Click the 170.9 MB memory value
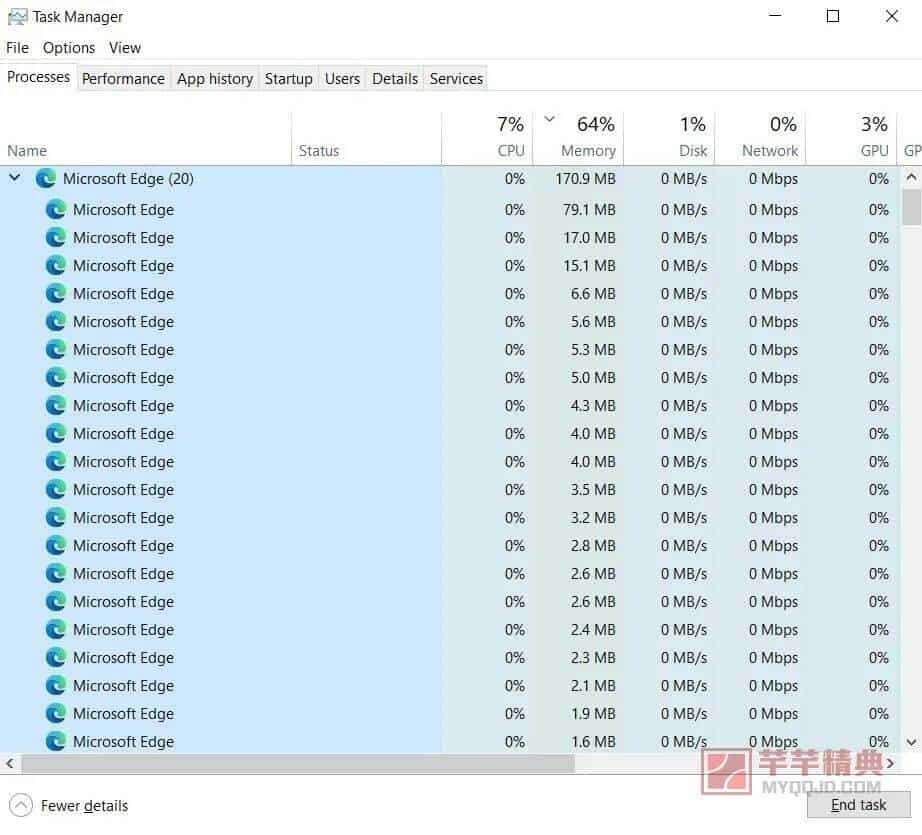This screenshot has height=835, width=922. [585, 178]
